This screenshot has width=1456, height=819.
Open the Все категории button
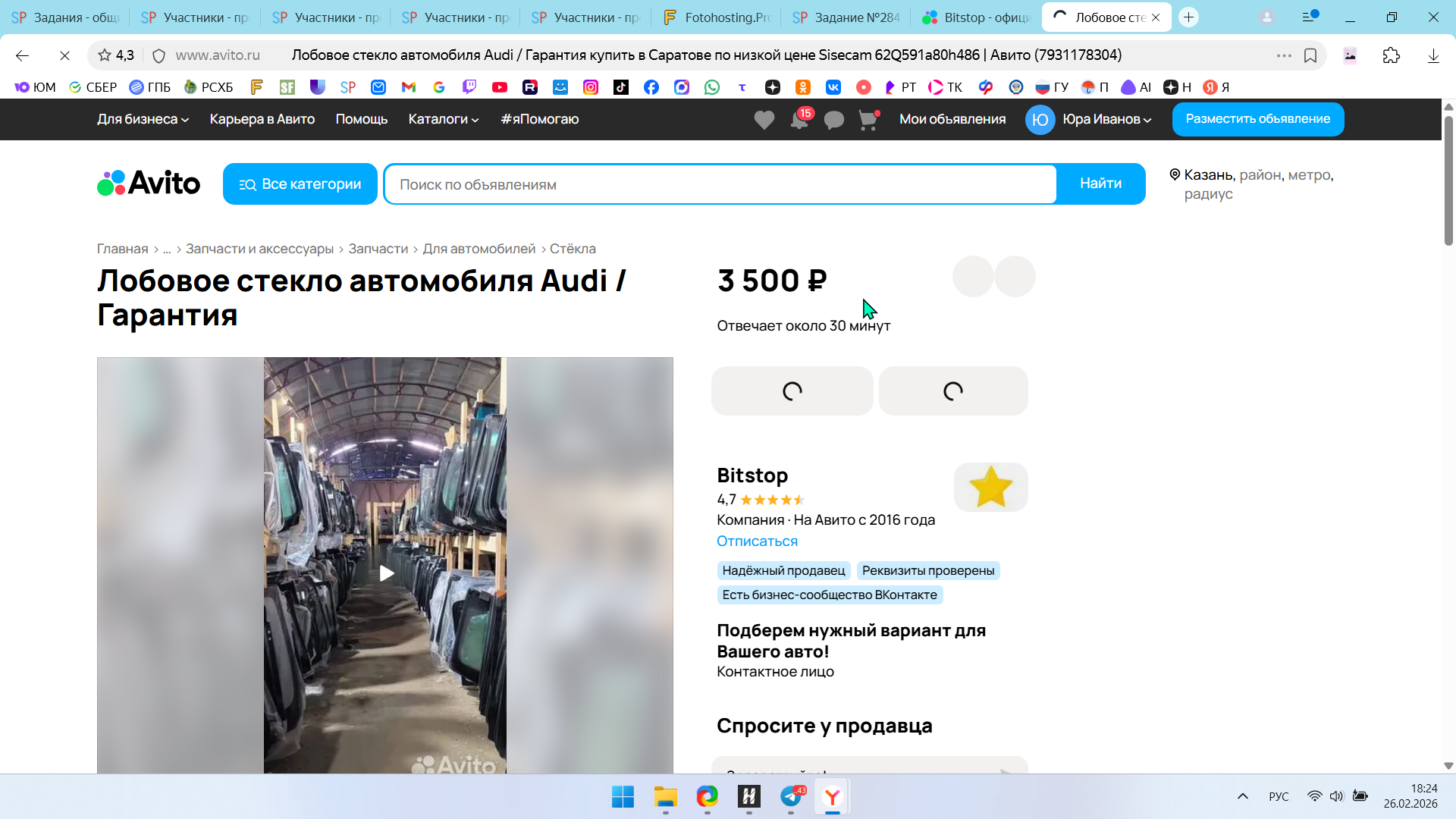point(300,184)
